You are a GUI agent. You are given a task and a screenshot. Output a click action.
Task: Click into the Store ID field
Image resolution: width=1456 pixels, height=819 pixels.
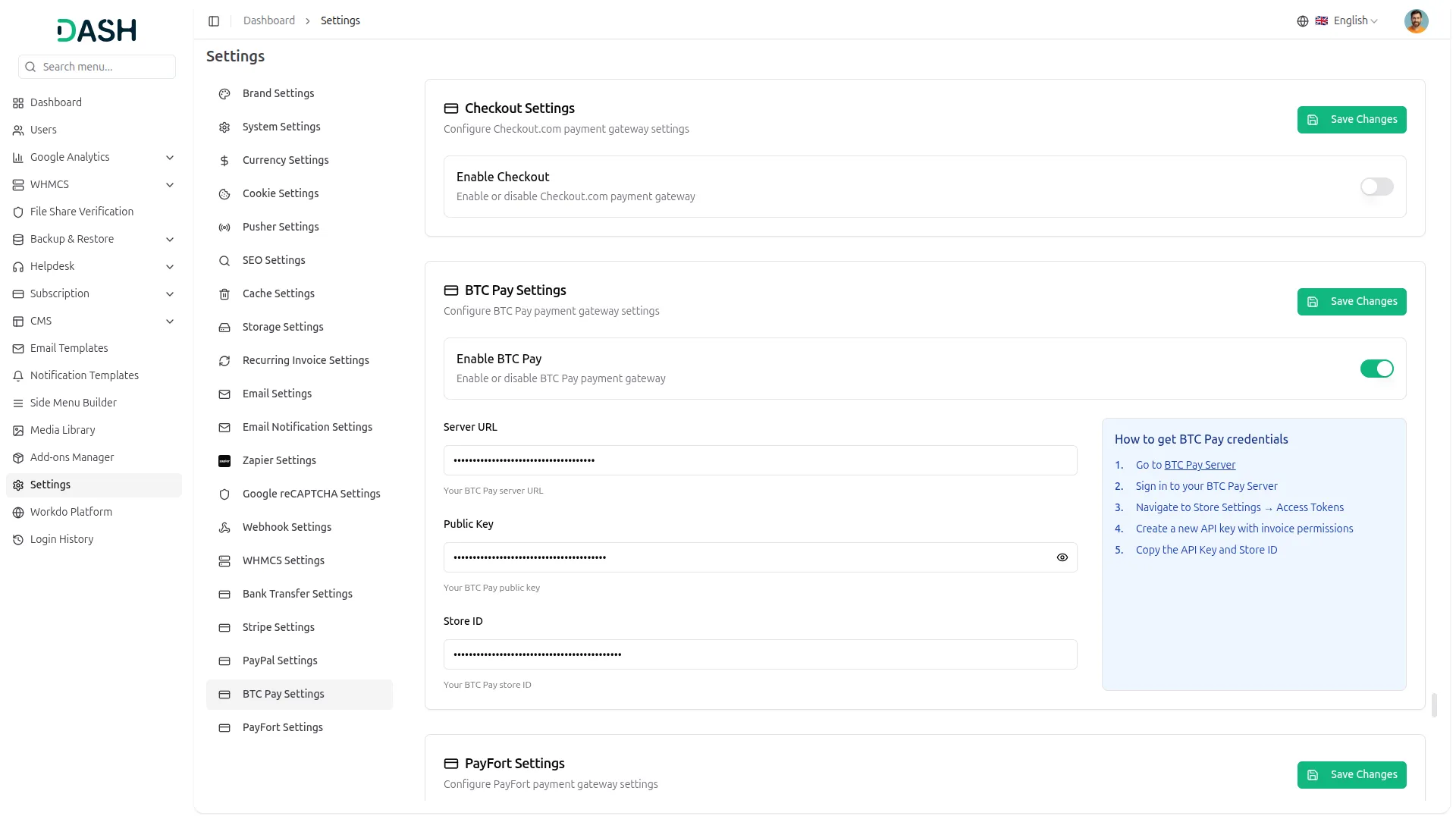click(x=760, y=654)
